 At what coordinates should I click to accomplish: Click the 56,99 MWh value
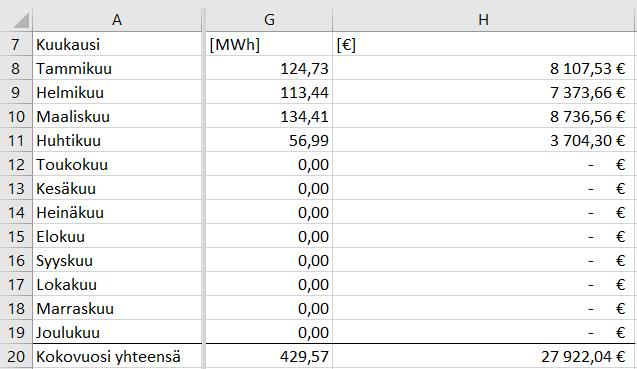[x=269, y=140]
